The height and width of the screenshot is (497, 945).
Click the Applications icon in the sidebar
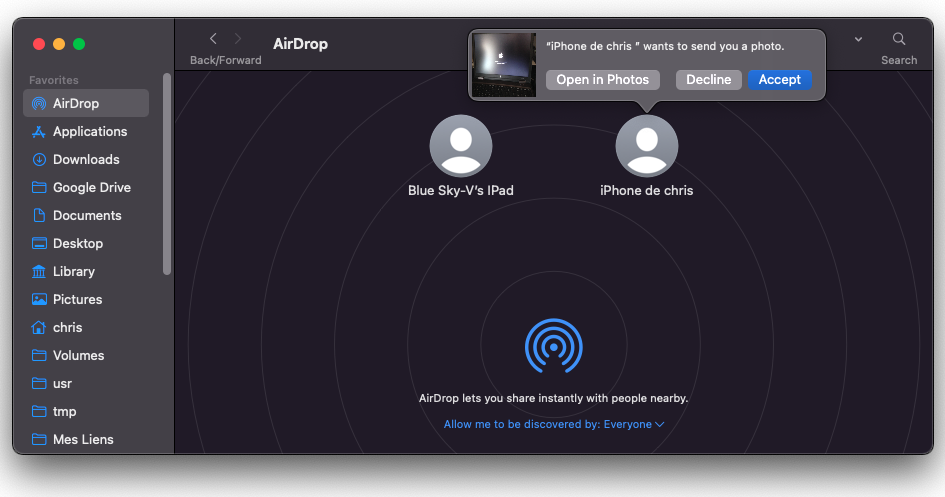pyautogui.click(x=39, y=131)
